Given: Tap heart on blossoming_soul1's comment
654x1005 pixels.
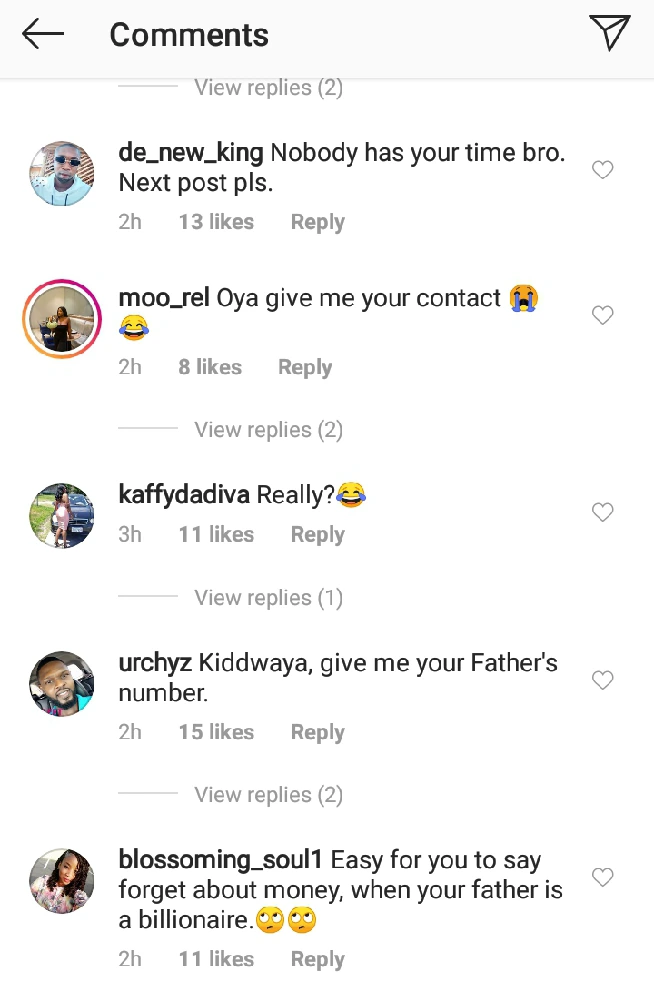Looking at the screenshot, I should pyautogui.click(x=602, y=877).
